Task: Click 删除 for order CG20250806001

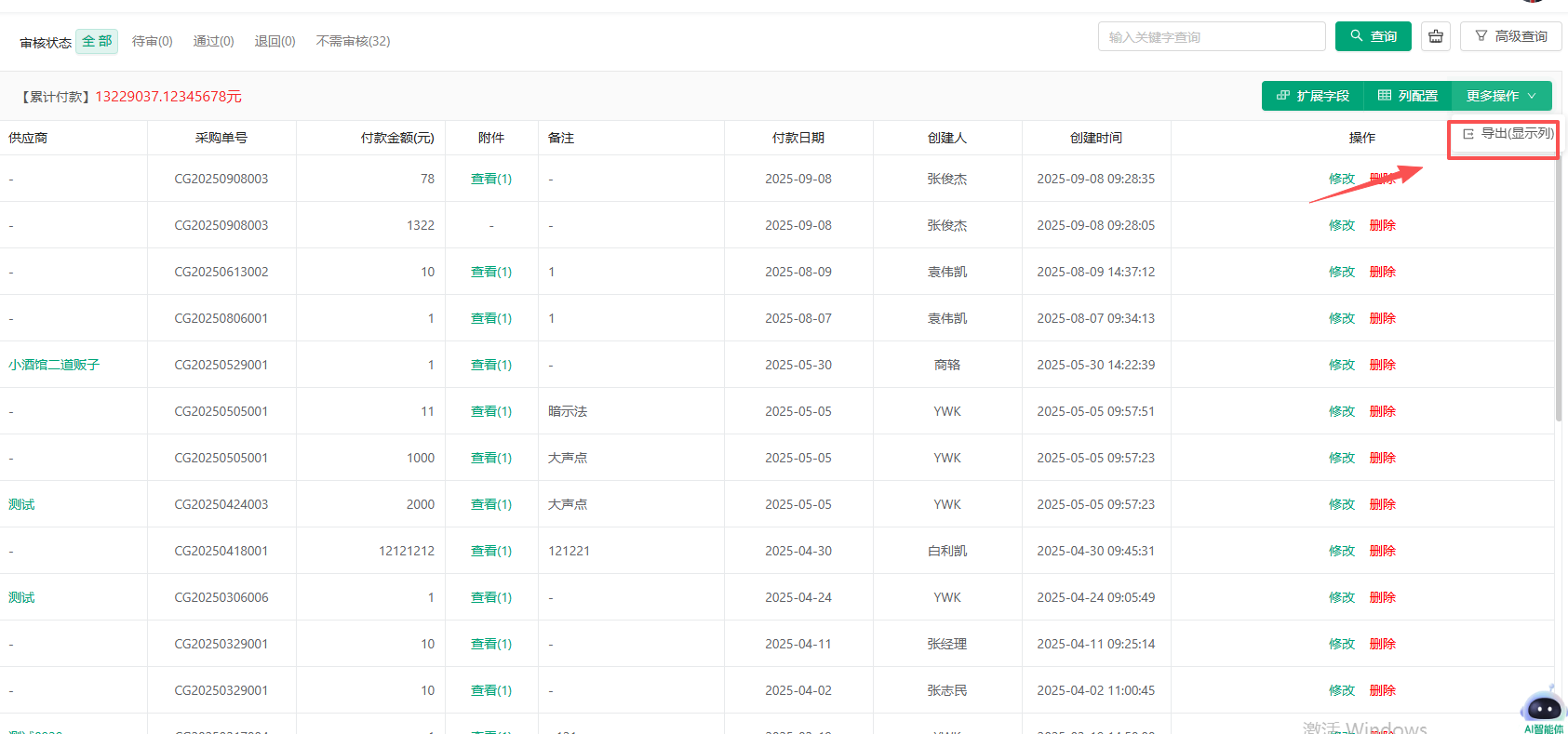Action: click(1382, 318)
